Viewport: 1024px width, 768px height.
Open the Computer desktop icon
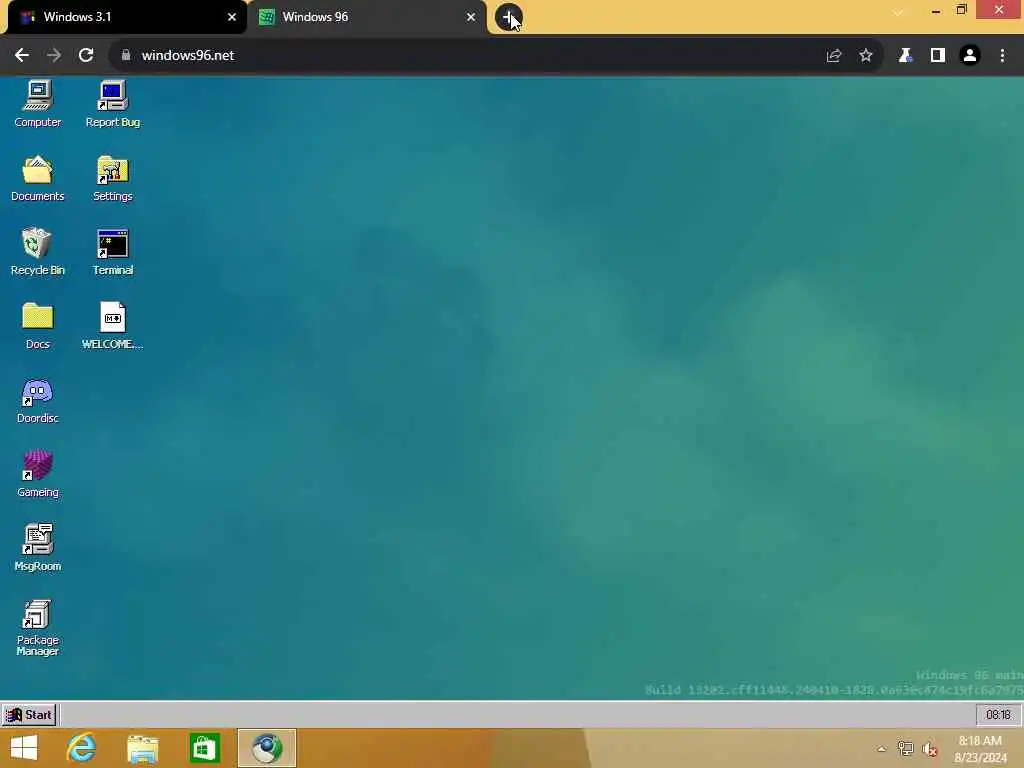point(37,104)
